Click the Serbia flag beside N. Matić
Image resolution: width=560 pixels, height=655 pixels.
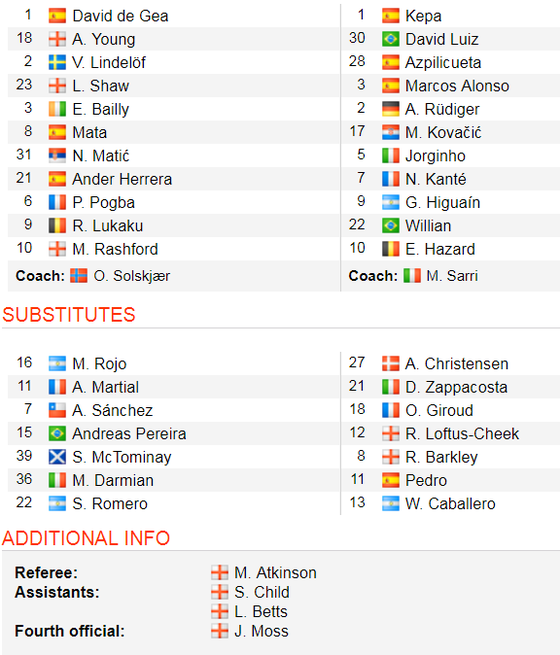point(57,156)
